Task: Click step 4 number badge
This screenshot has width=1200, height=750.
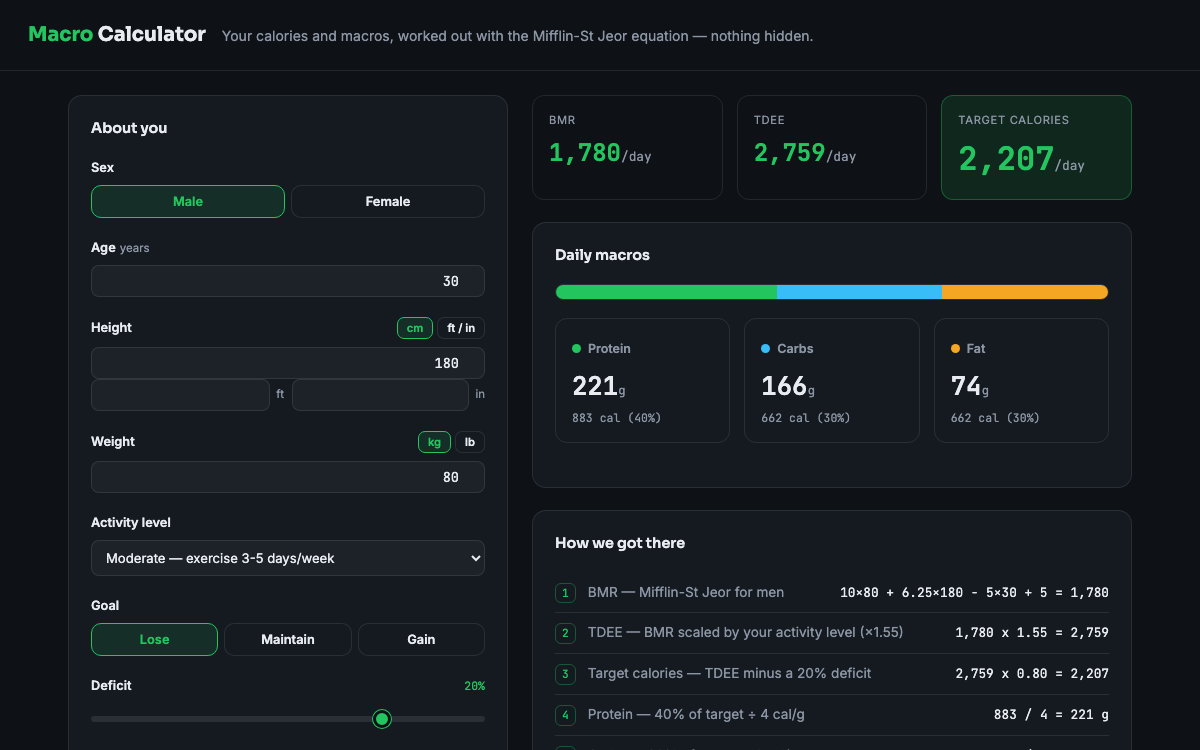Action: tap(565, 715)
